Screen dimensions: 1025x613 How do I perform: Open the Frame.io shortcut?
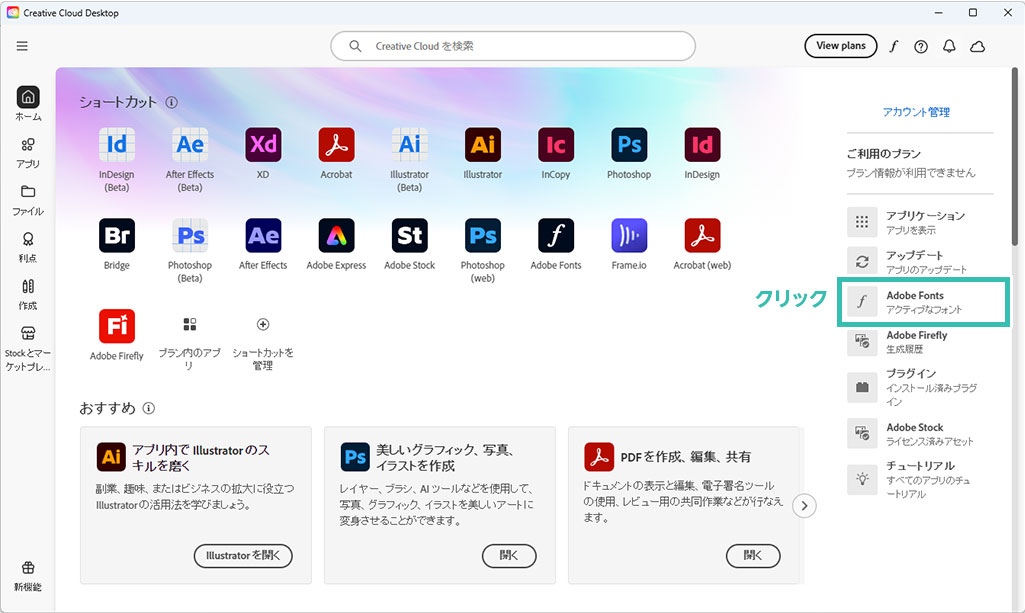pos(629,236)
